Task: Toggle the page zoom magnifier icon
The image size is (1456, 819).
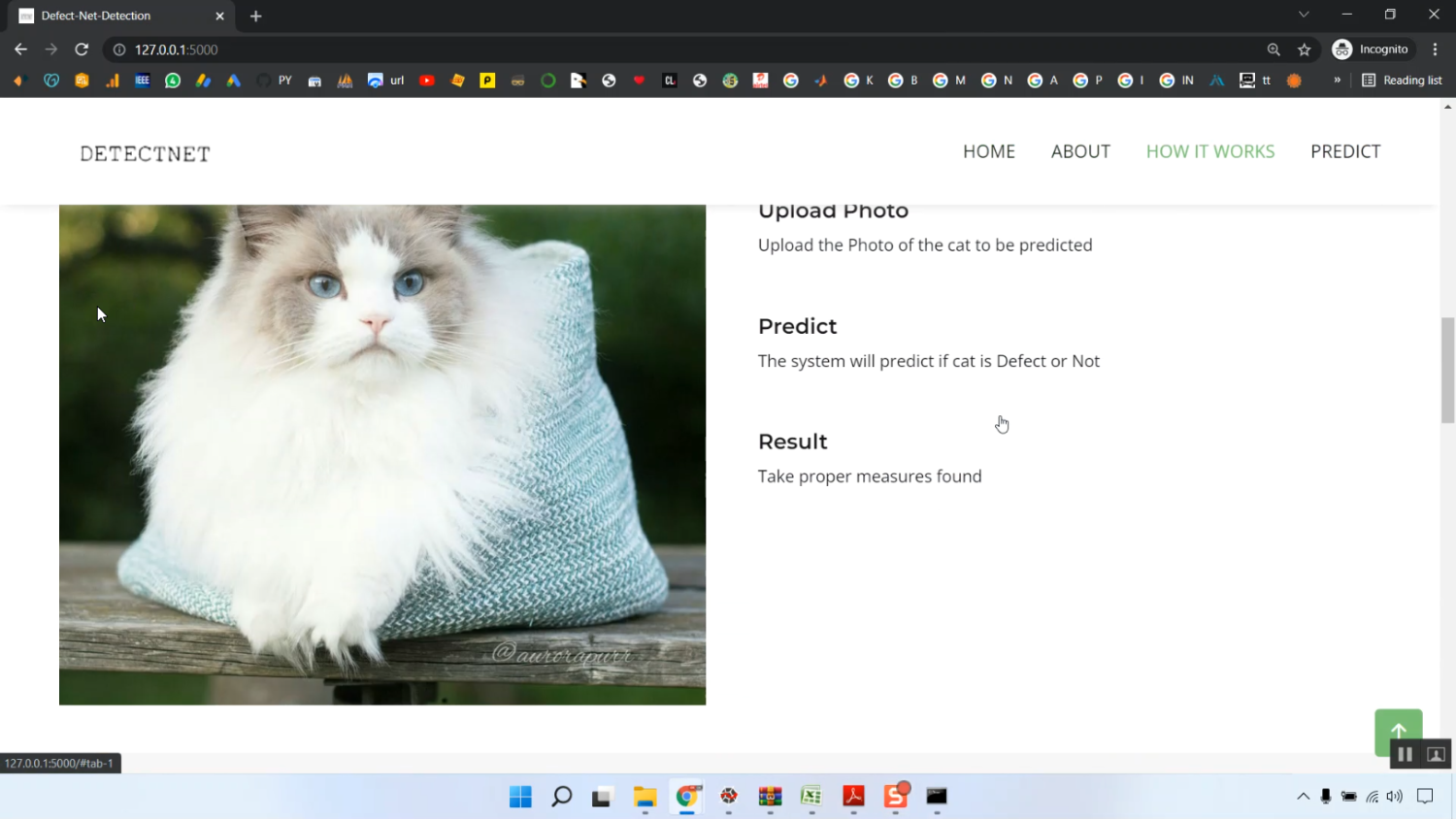Action: (1273, 49)
